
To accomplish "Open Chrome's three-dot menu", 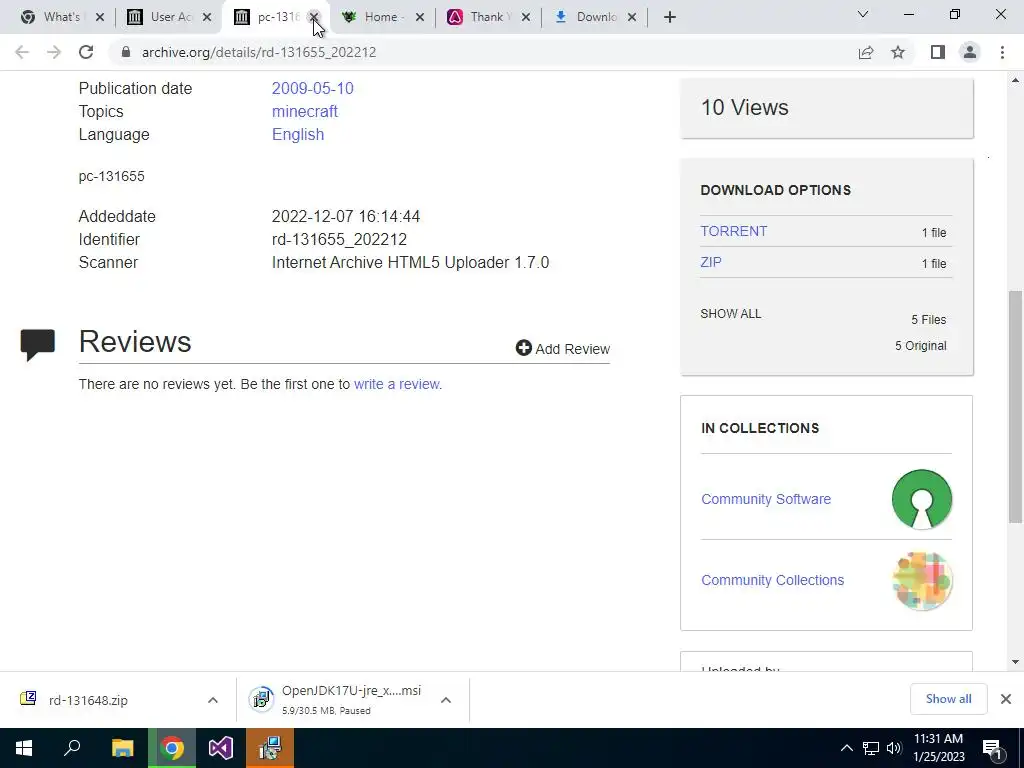I will 1002,52.
